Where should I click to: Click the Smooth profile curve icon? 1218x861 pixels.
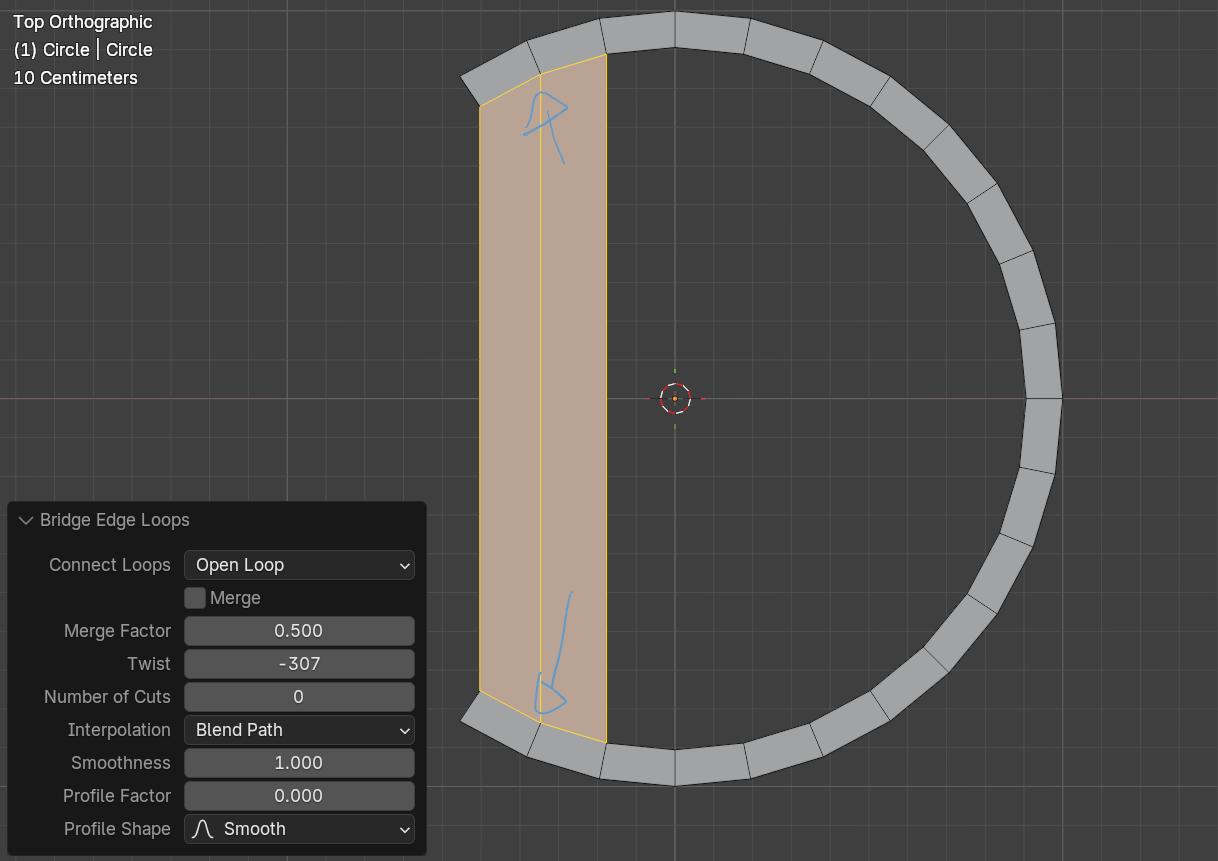[x=203, y=829]
